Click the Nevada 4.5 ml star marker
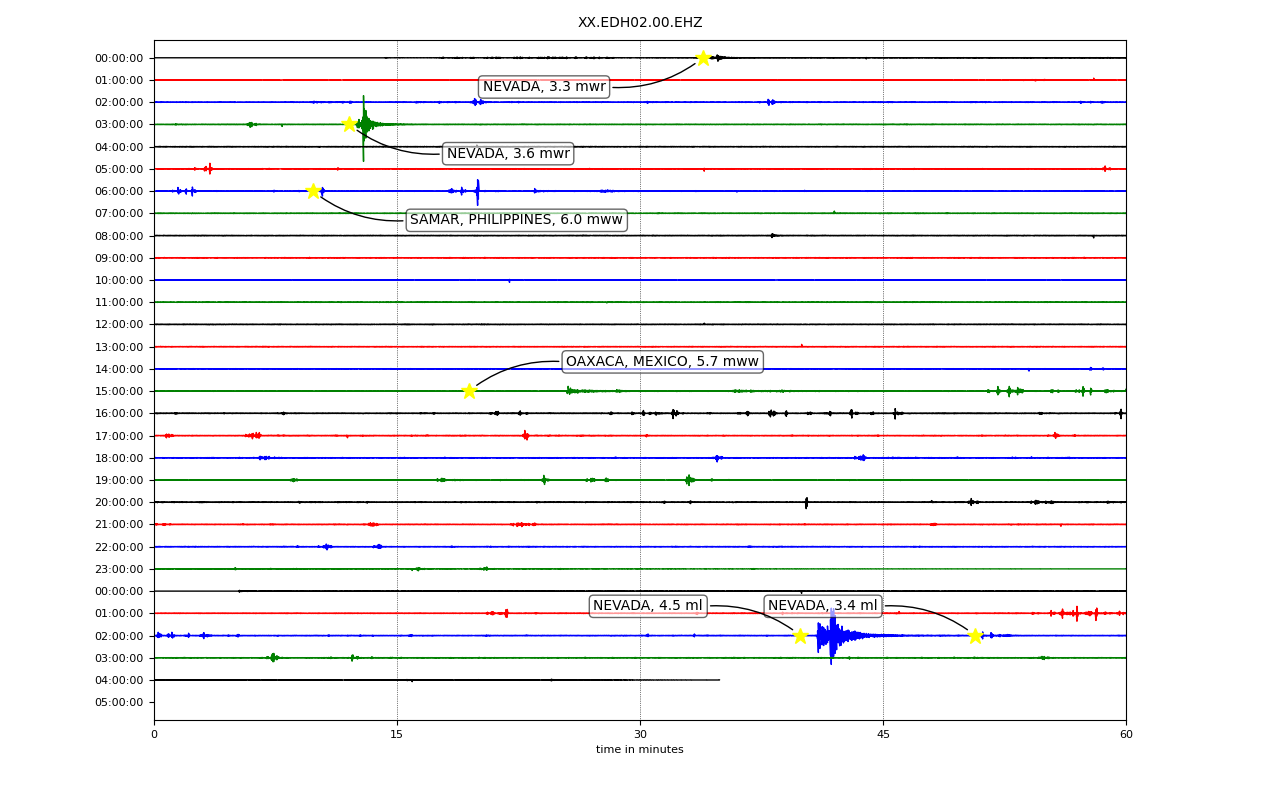 coord(800,636)
